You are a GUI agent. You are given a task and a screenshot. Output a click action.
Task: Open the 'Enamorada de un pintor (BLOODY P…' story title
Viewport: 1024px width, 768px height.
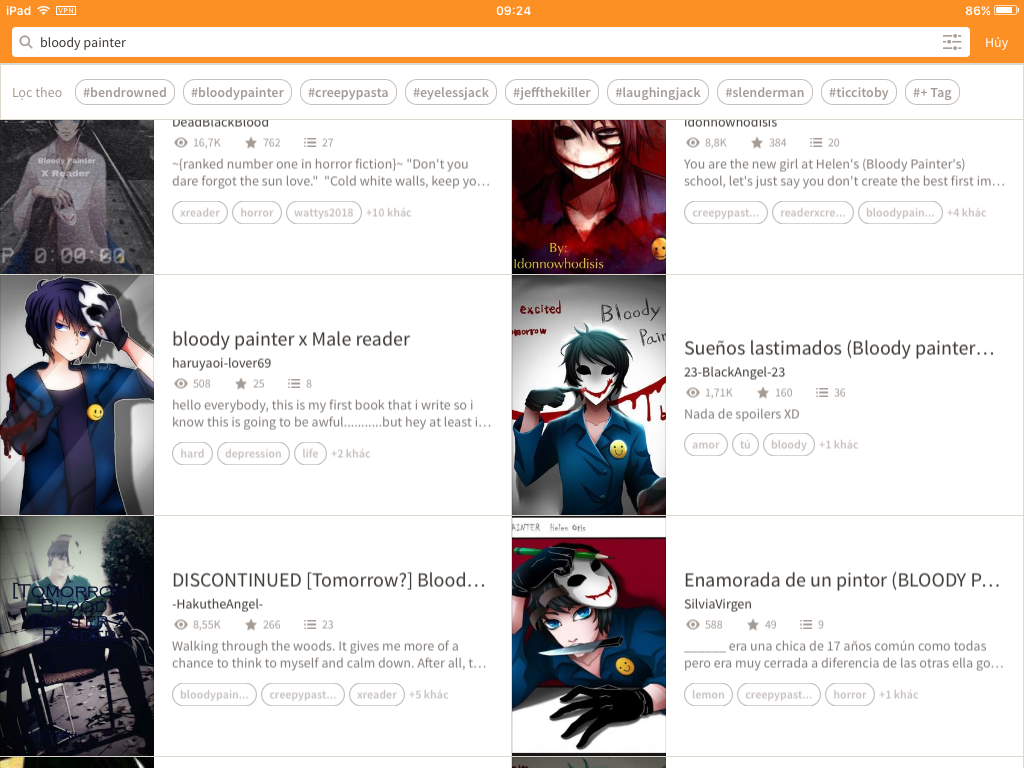pos(842,580)
